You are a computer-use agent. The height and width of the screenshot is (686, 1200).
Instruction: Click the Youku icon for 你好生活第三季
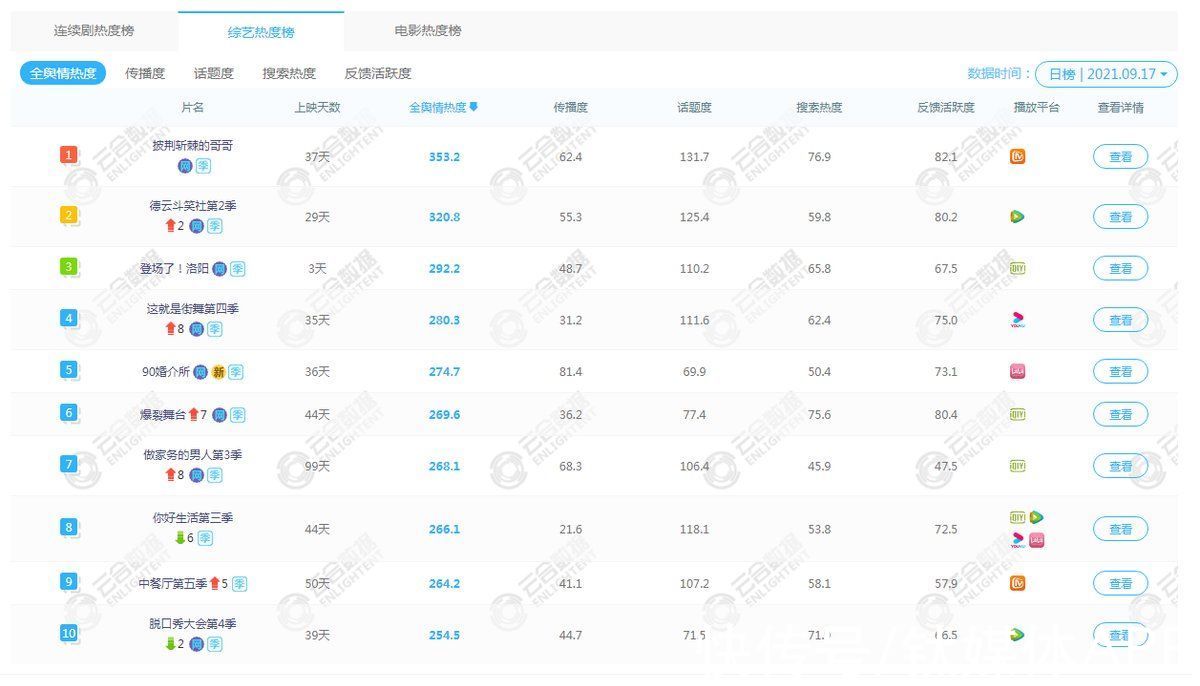(1017, 541)
